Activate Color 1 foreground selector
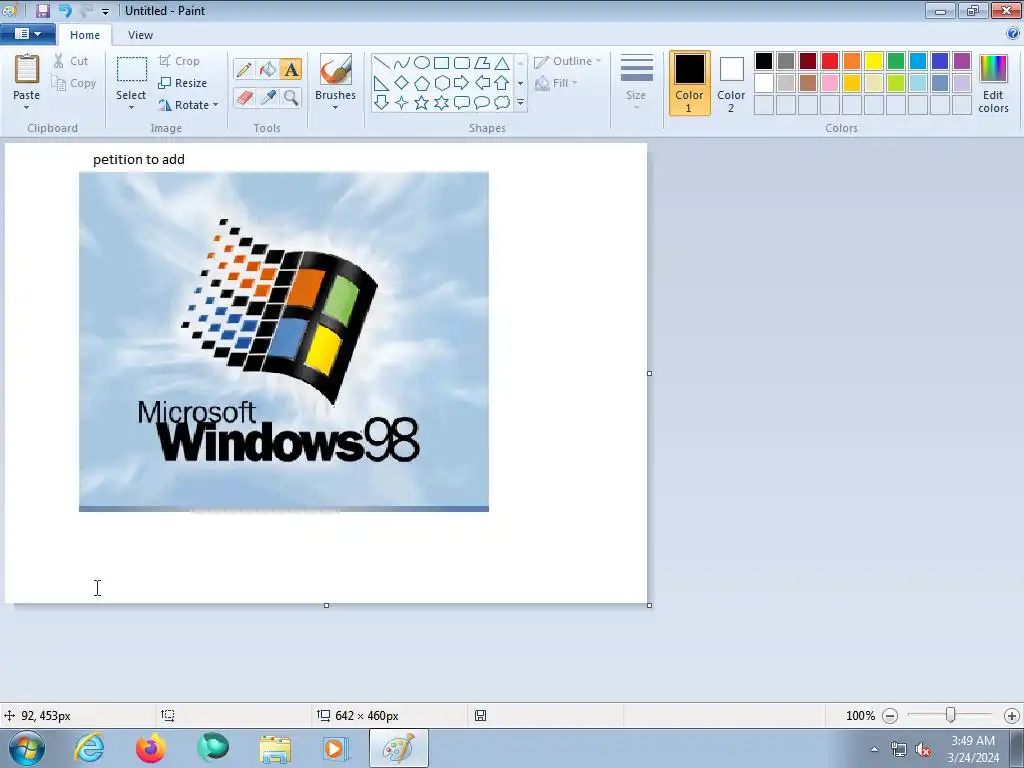 [x=690, y=83]
